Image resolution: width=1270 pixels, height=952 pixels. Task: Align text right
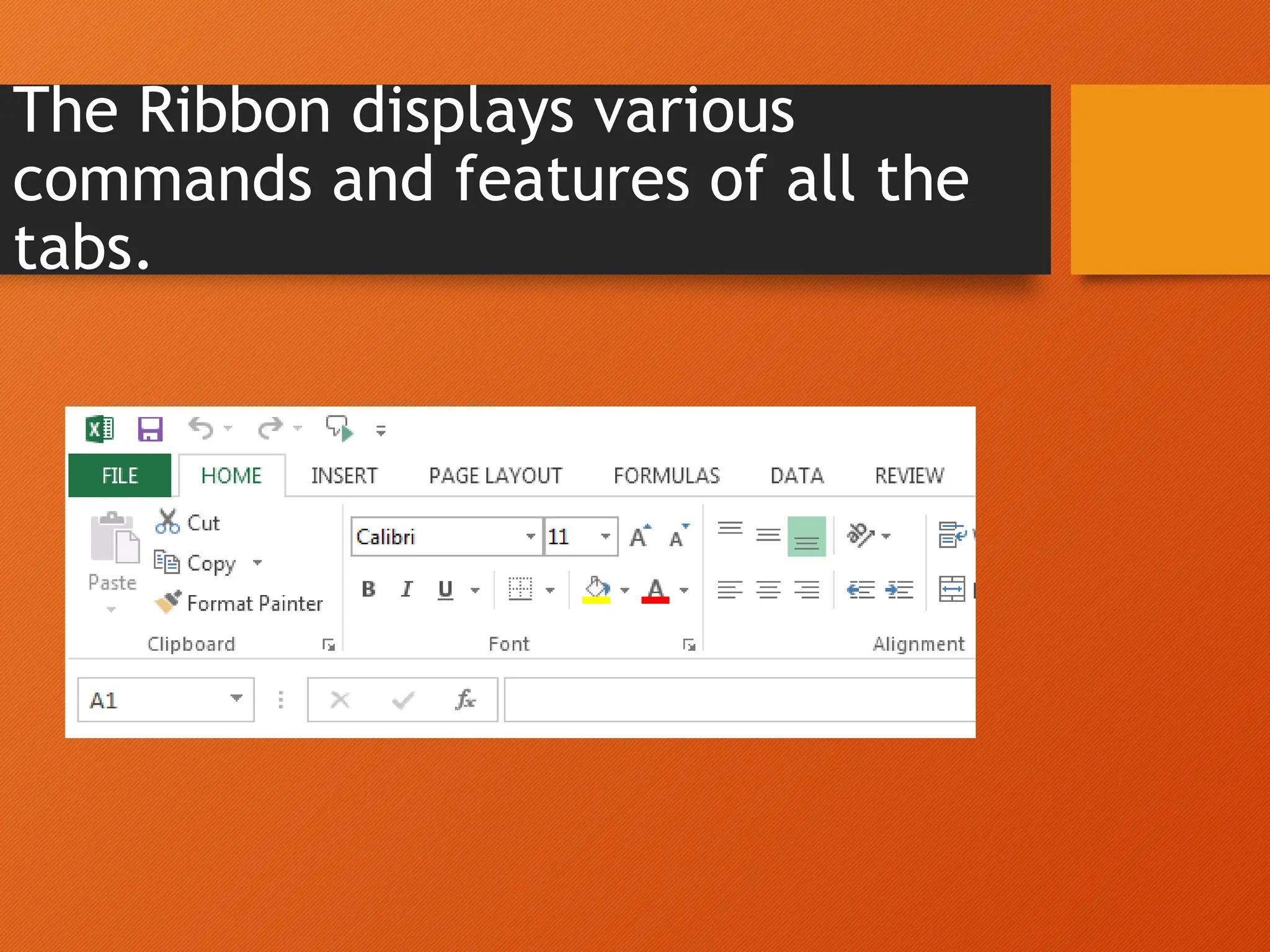pos(807,589)
